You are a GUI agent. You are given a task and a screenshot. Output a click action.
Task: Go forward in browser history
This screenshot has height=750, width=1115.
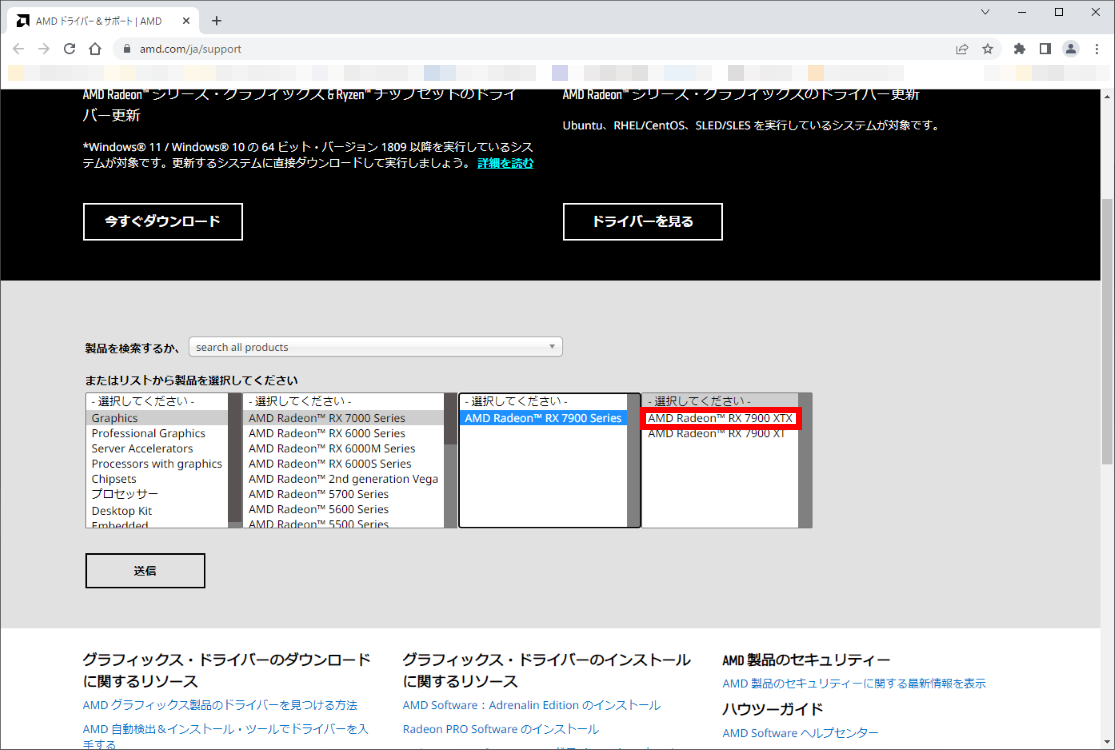click(x=44, y=49)
